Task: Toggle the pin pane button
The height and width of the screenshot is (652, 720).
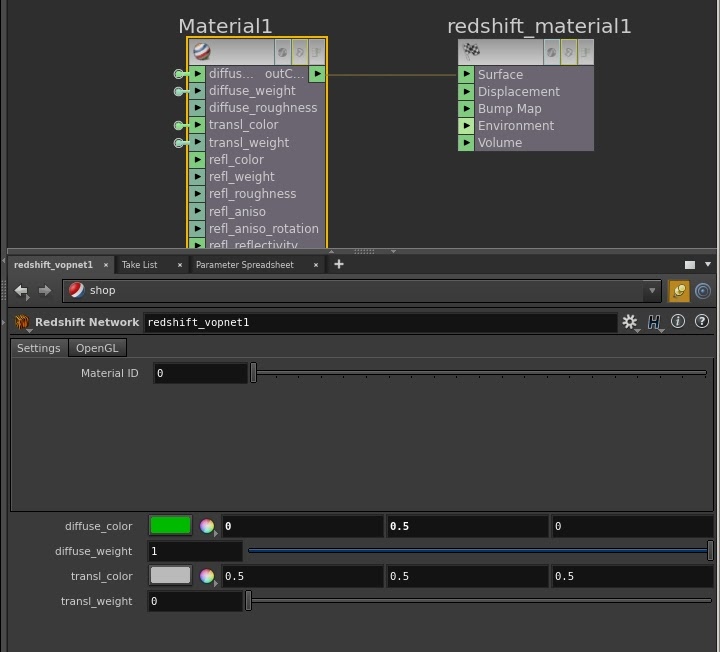Action: tap(679, 291)
